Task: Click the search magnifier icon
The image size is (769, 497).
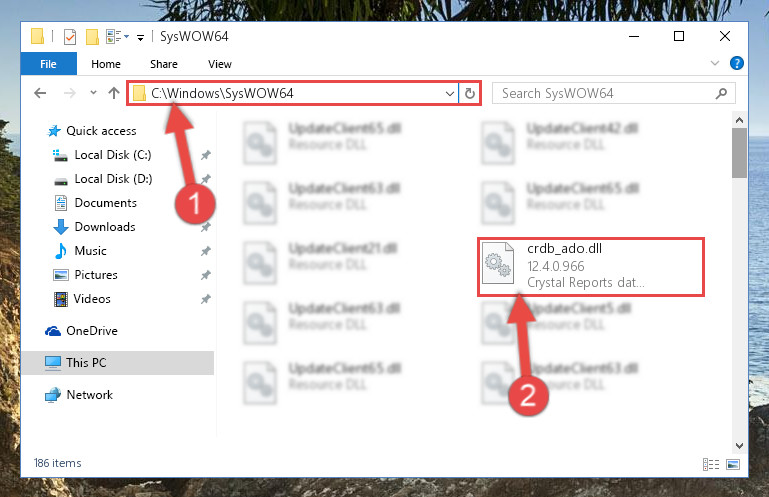Action: (721, 93)
